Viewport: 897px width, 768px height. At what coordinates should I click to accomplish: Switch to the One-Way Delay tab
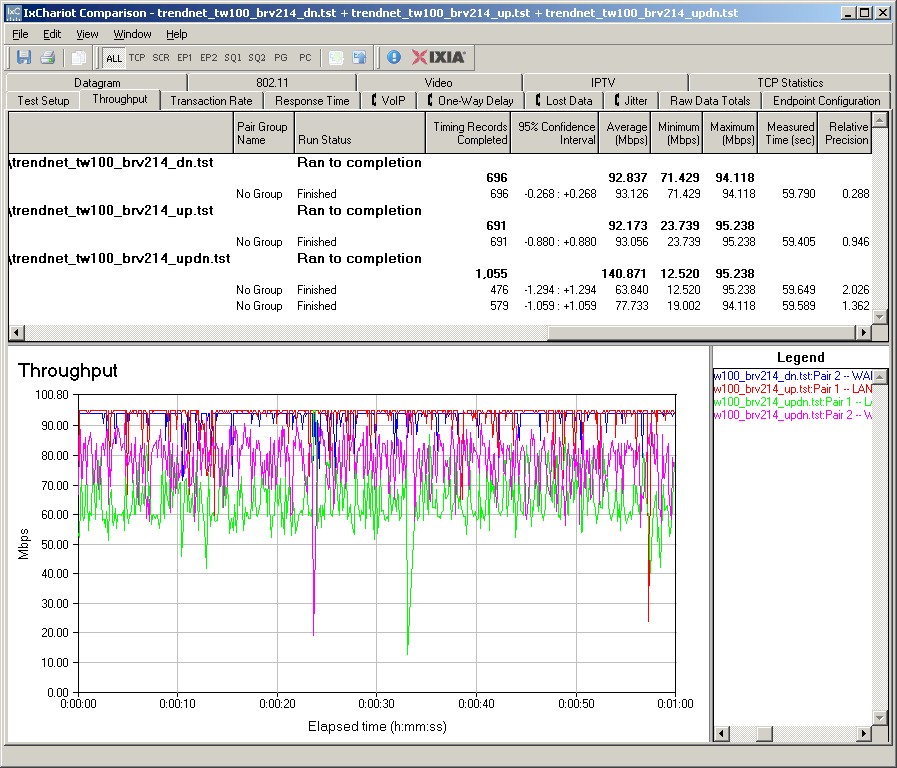coord(471,101)
